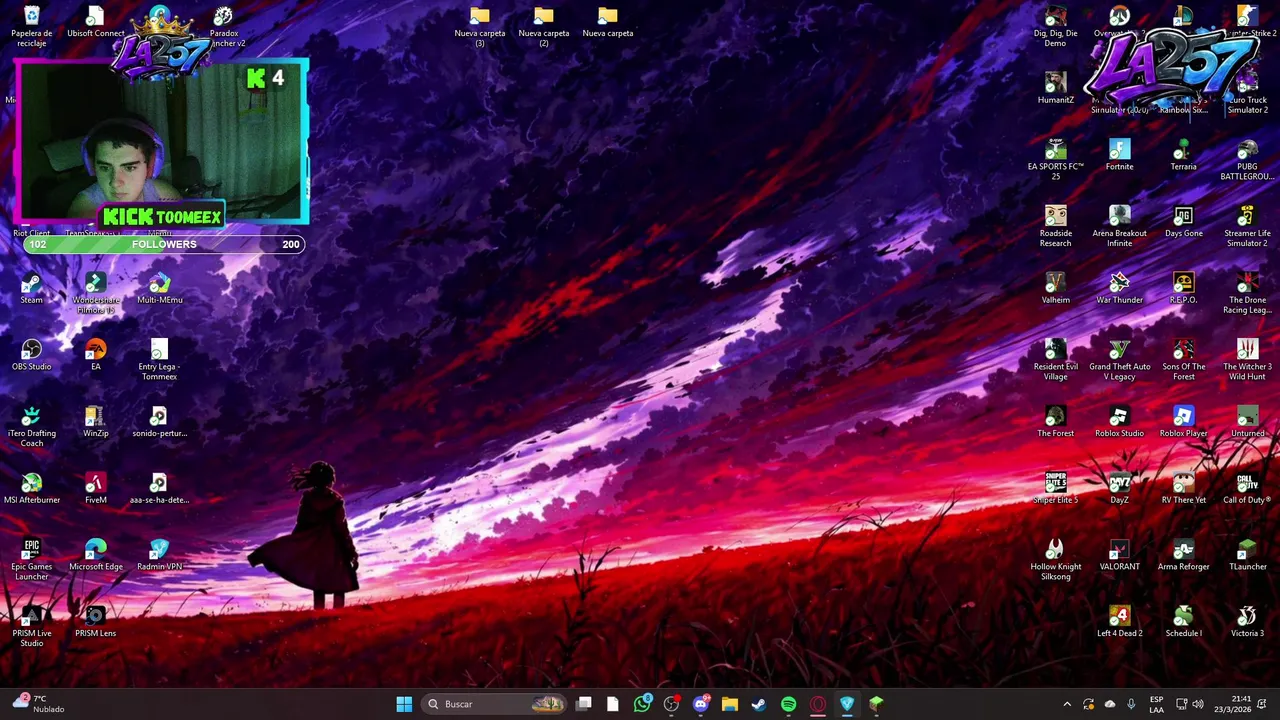Open Discord from the taskbar
1280x720 pixels.
[700, 704]
